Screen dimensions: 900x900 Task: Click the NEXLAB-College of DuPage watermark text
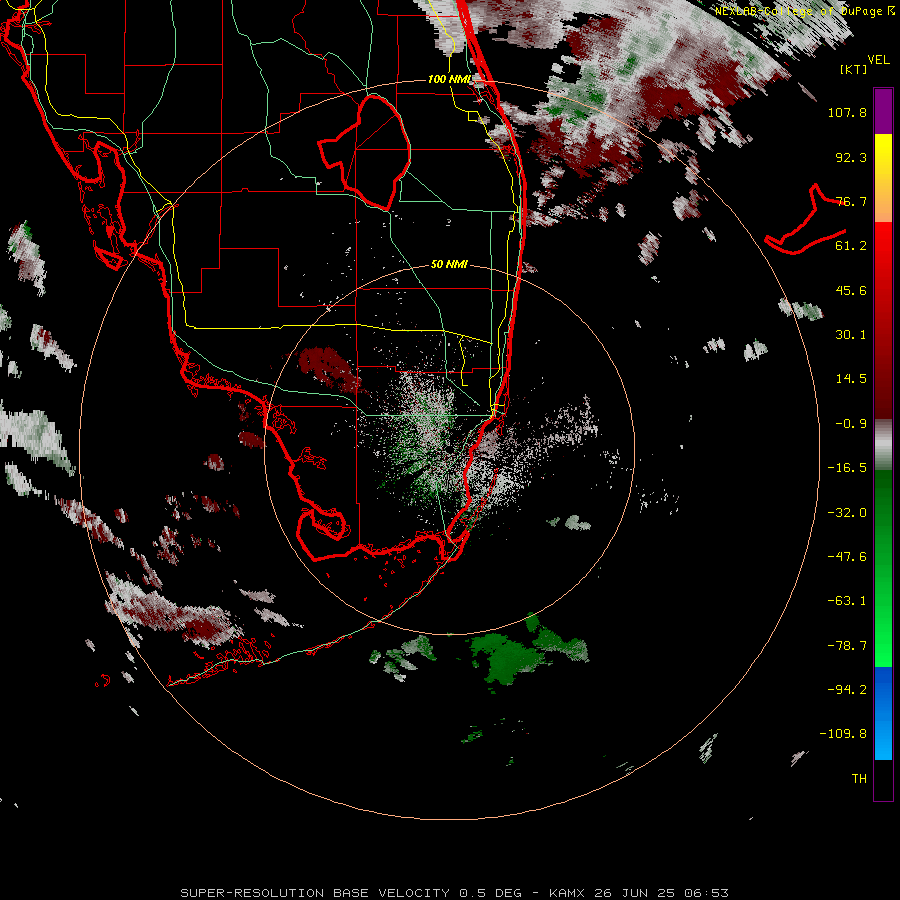pyautogui.click(x=804, y=11)
